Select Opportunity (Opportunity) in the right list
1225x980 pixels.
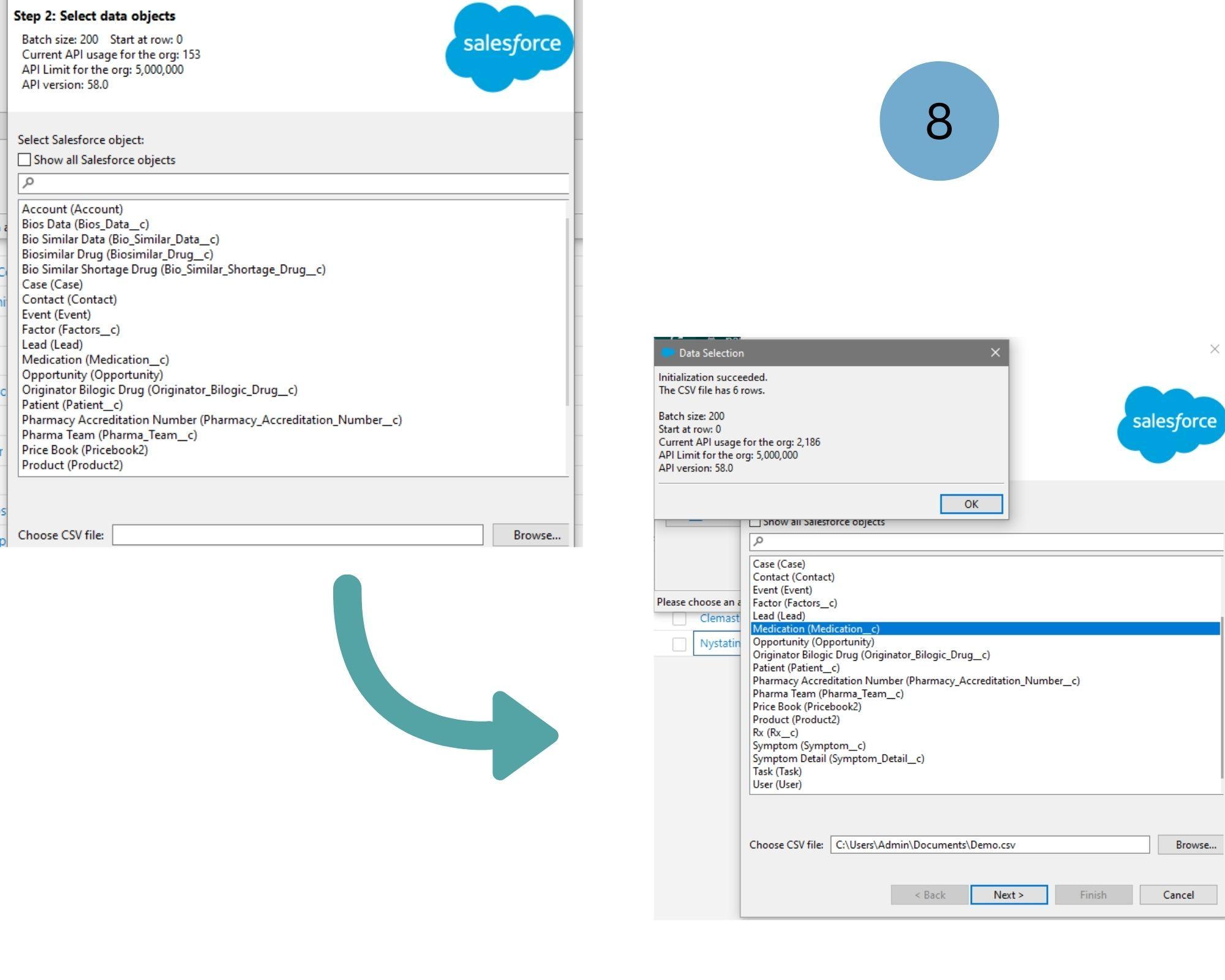click(x=813, y=641)
